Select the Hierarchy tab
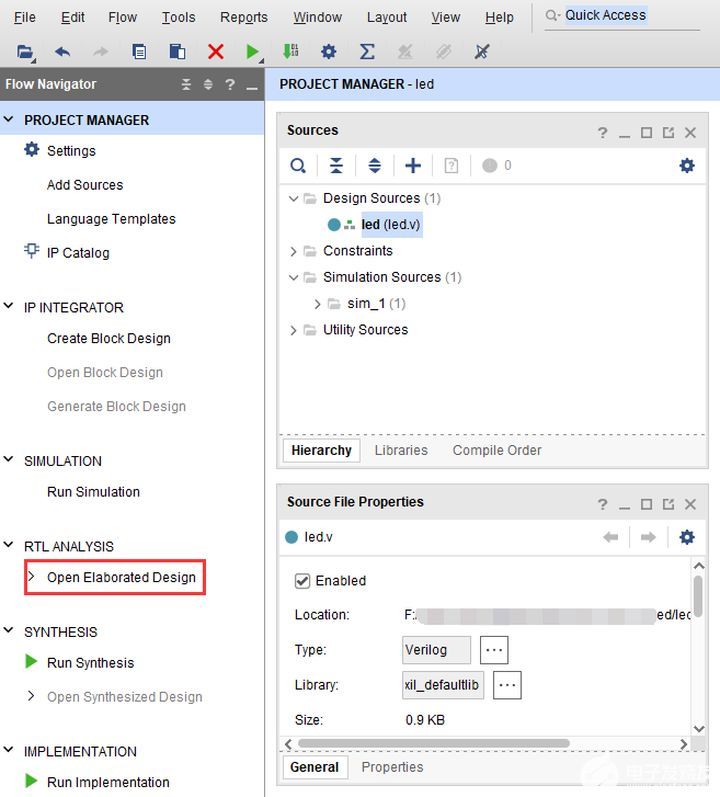The height and width of the screenshot is (797, 720). point(322,450)
